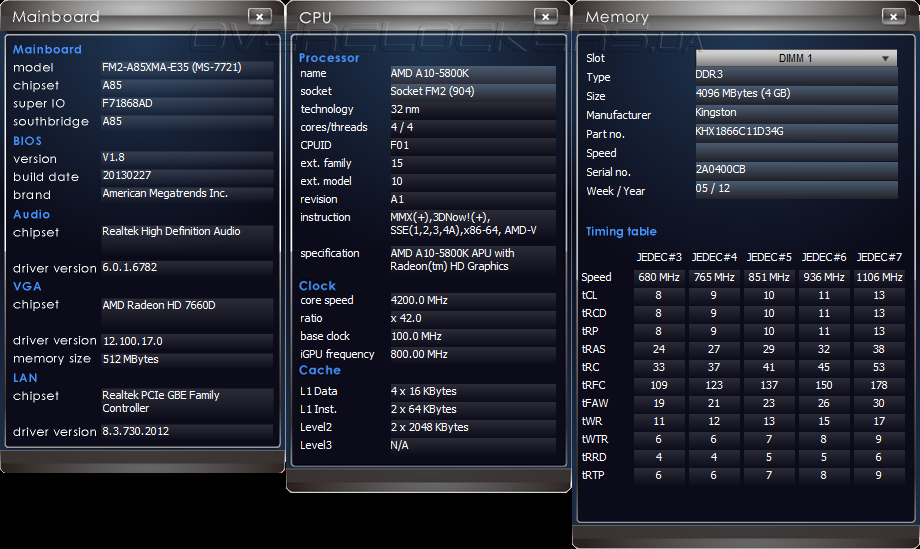The height and width of the screenshot is (549, 920).
Task: Select part number KHX1866C11D34G
Action: coord(796,132)
